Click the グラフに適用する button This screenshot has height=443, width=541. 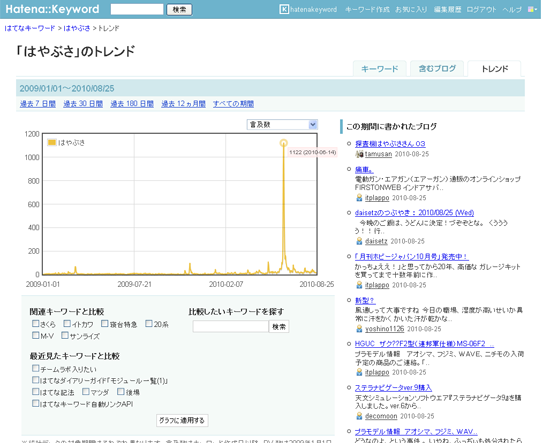[x=182, y=420]
